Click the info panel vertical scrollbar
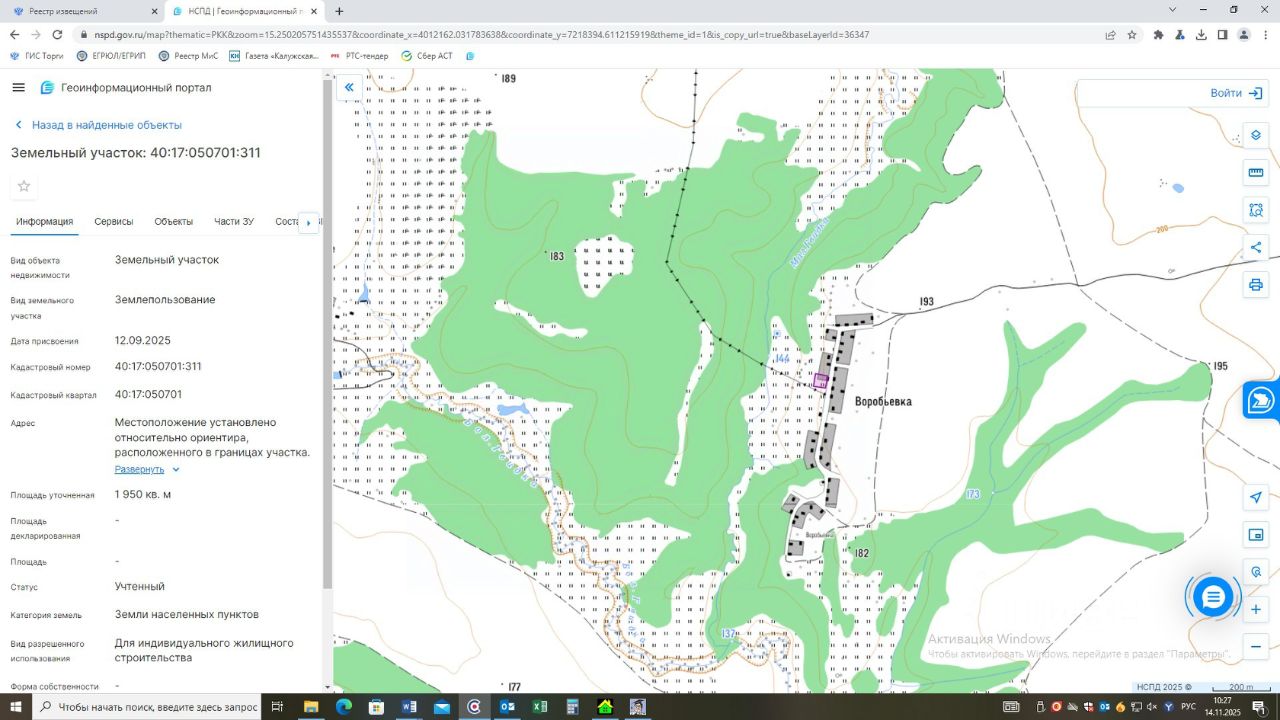 (x=327, y=335)
